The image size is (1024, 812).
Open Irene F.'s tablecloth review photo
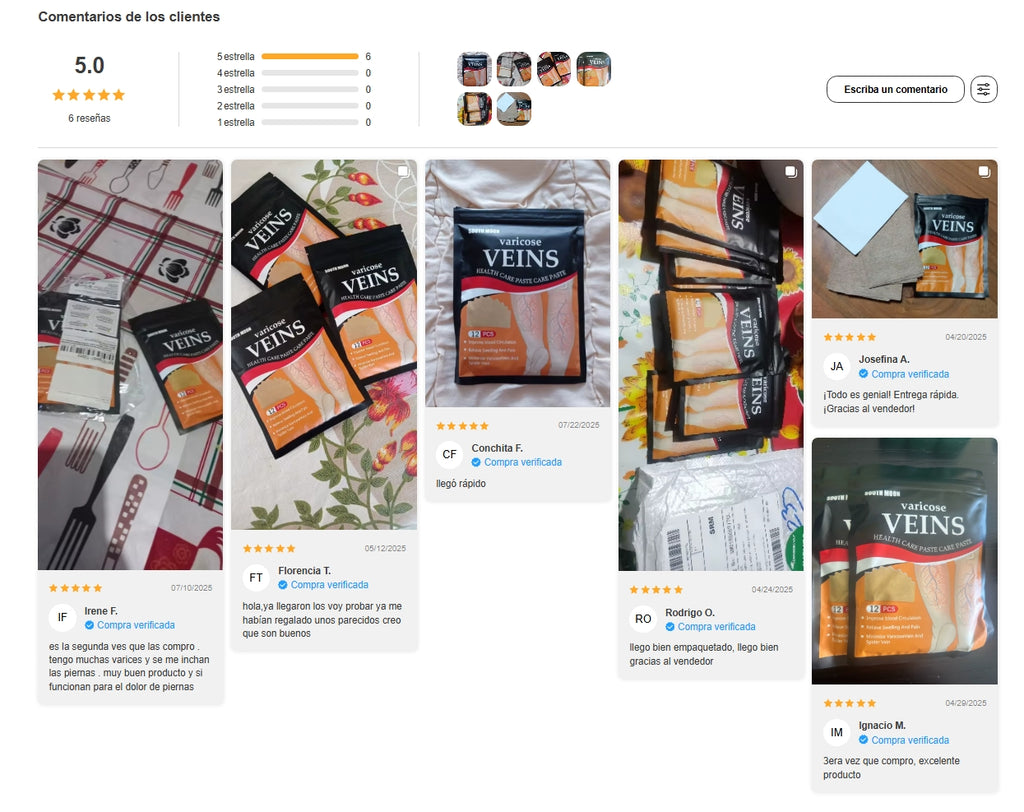[131, 365]
